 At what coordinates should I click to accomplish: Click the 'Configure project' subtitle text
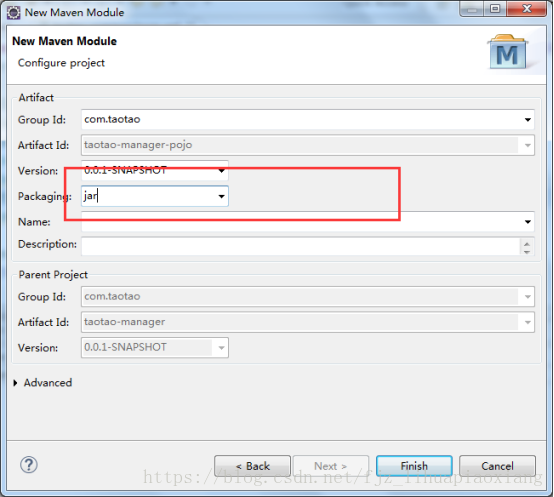(x=61, y=63)
